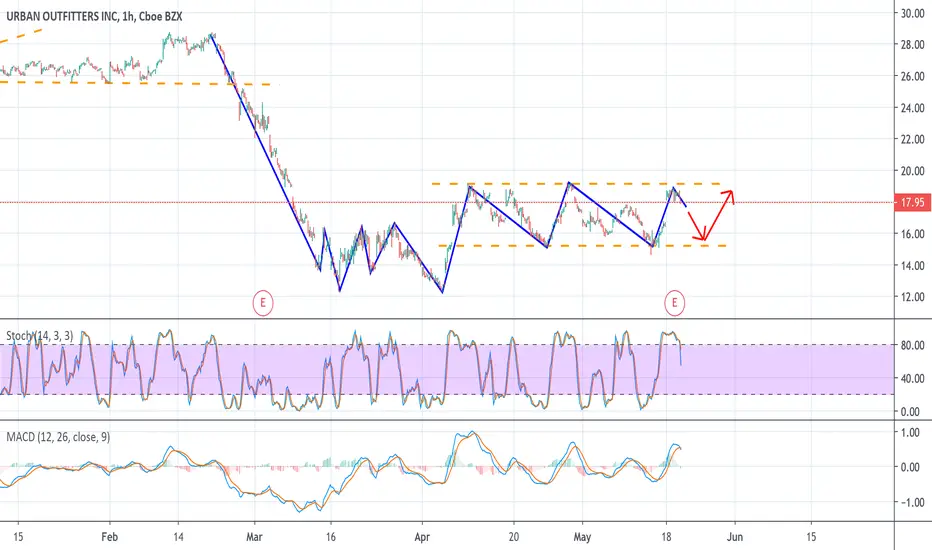This screenshot has height=550, width=932.
Task: Click the 30.00 price axis label
Action: click(912, 13)
